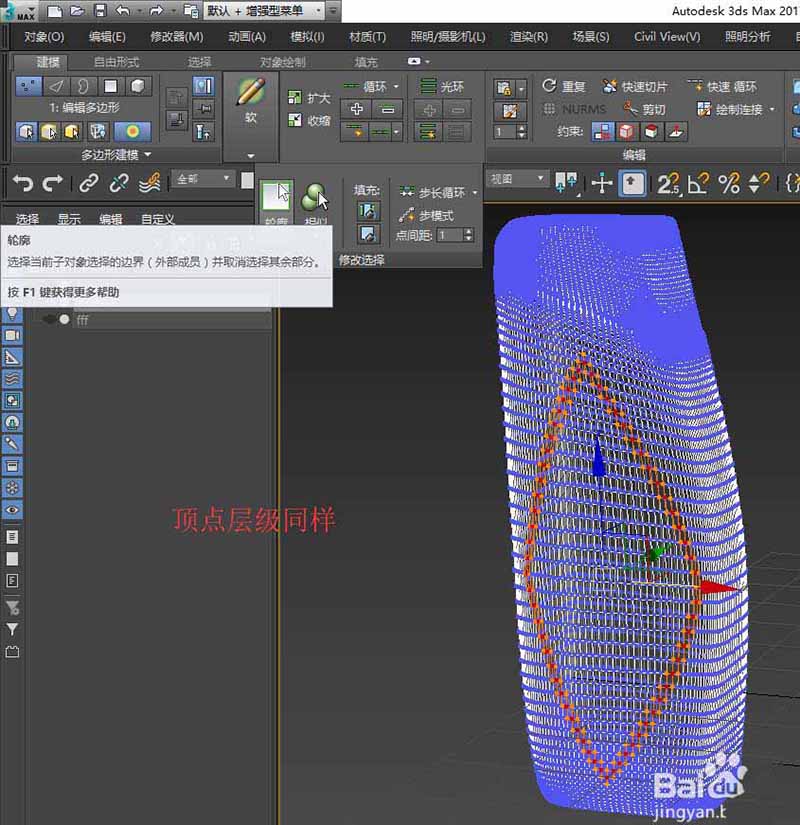Select the Vertex sub-object level icon
This screenshot has height=825, width=800.
click(x=27, y=87)
